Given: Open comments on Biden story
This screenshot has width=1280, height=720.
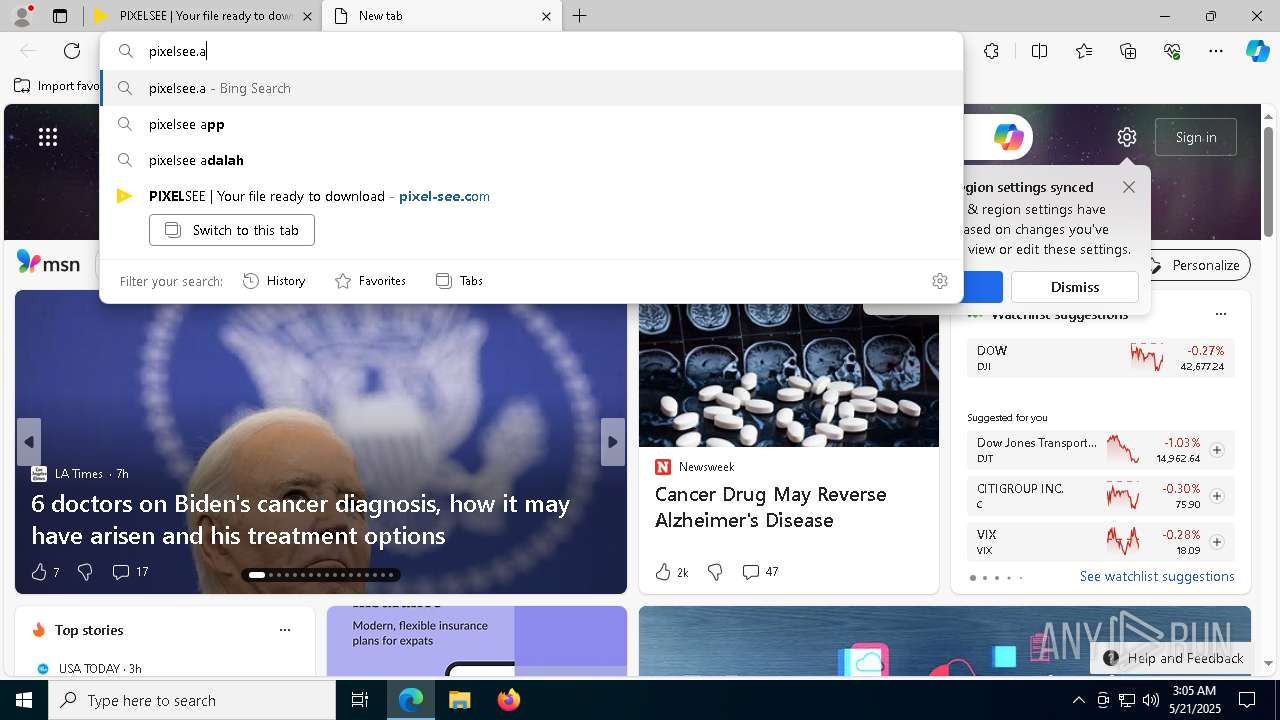Looking at the screenshot, I should 130,572.
